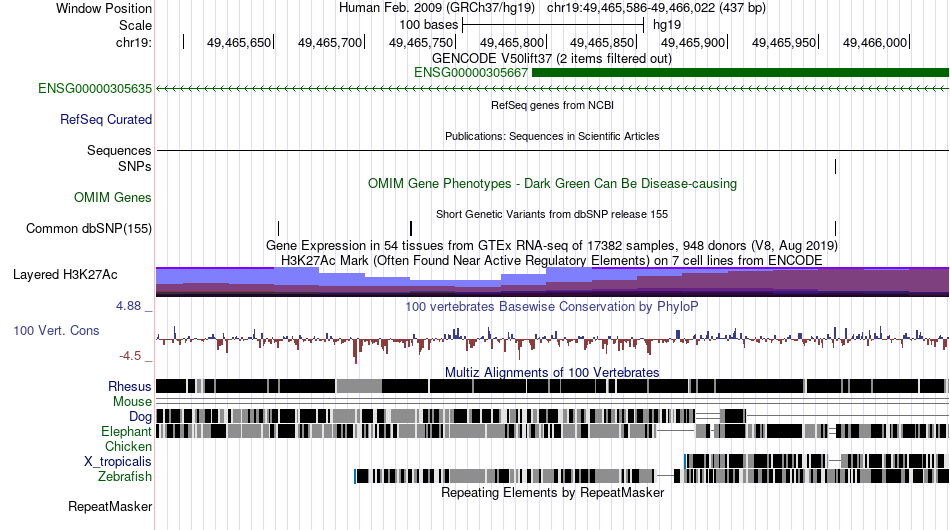Click Multiz Alignments of 100 Vertebrates title
Viewport: 950px width, 530px height.
pos(552,372)
